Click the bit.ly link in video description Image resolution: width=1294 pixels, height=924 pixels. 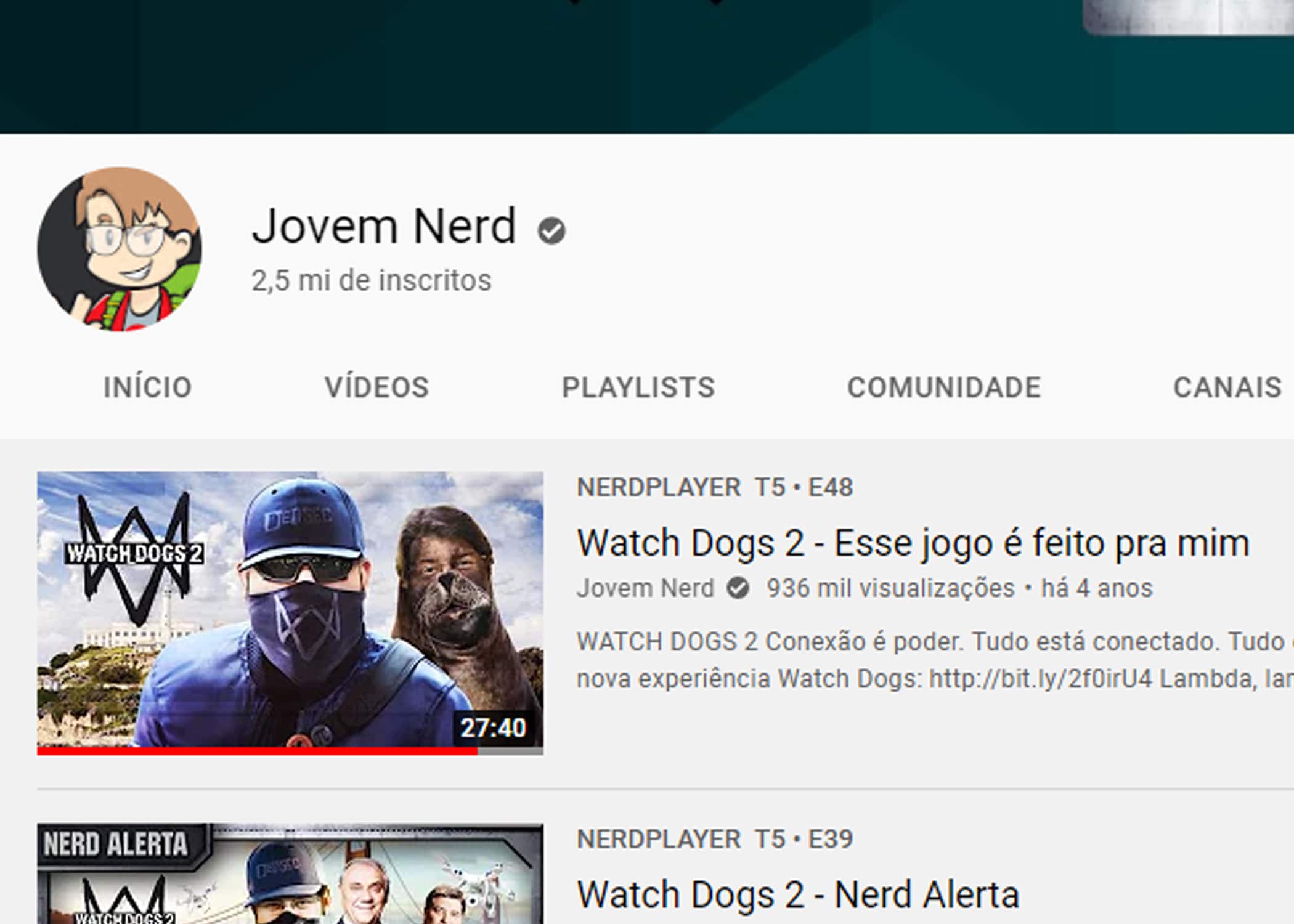point(1040,679)
